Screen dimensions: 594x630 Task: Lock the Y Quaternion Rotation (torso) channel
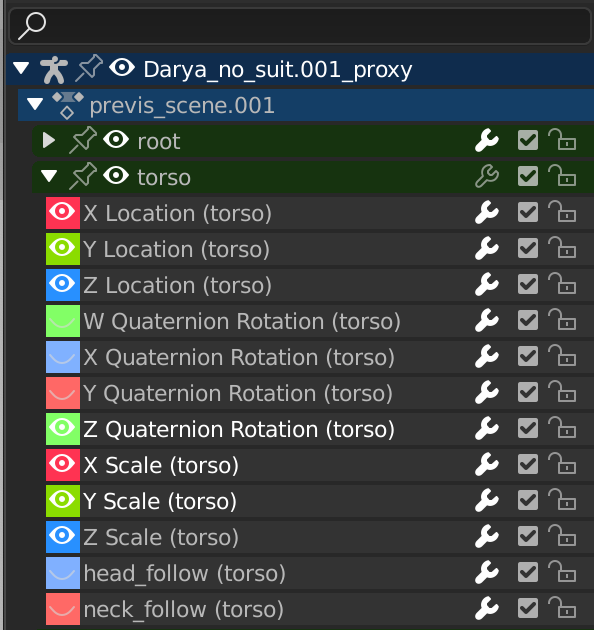562,391
